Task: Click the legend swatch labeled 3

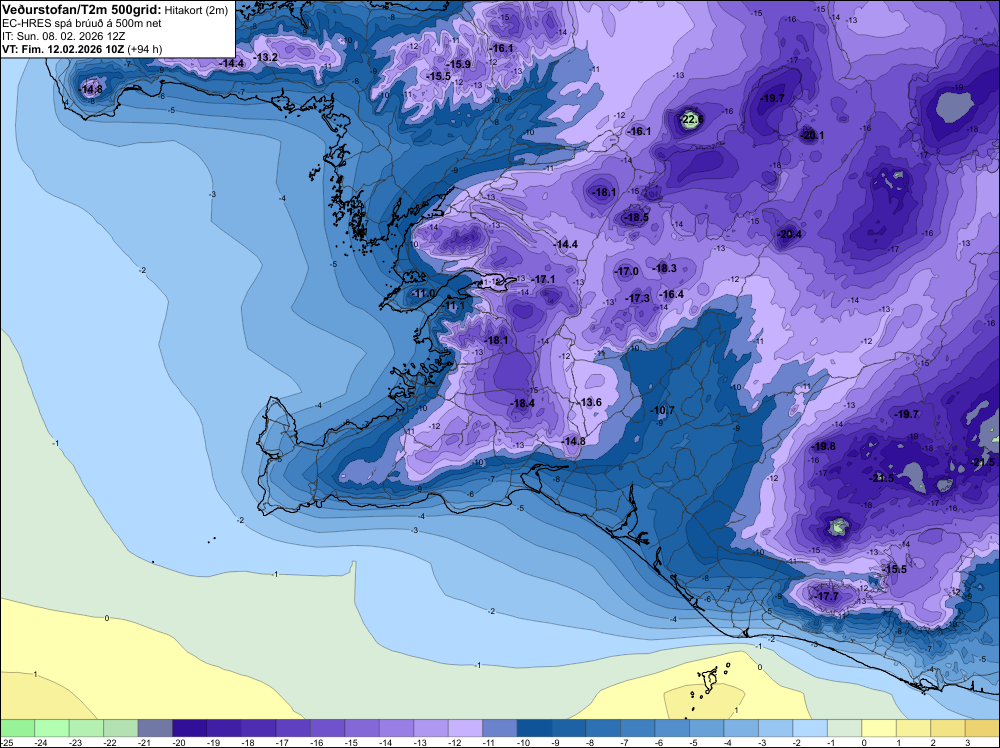Action: (982, 728)
